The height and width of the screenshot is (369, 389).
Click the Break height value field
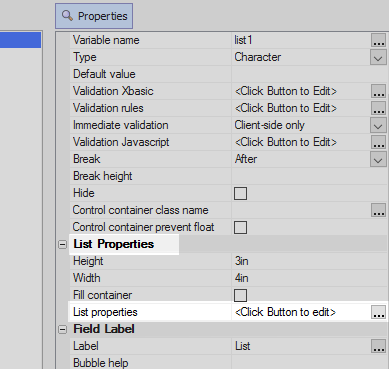click(x=309, y=176)
